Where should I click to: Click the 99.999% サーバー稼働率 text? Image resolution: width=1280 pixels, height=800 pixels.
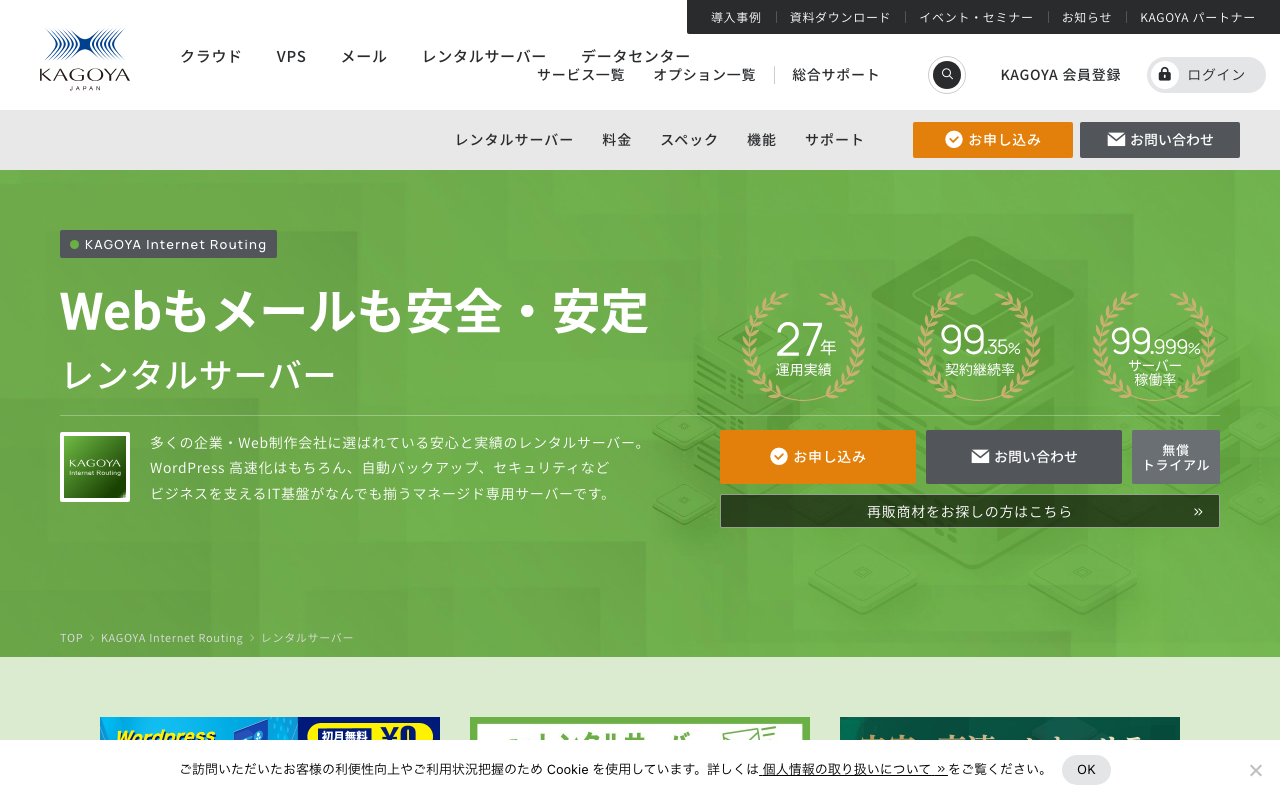1155,355
